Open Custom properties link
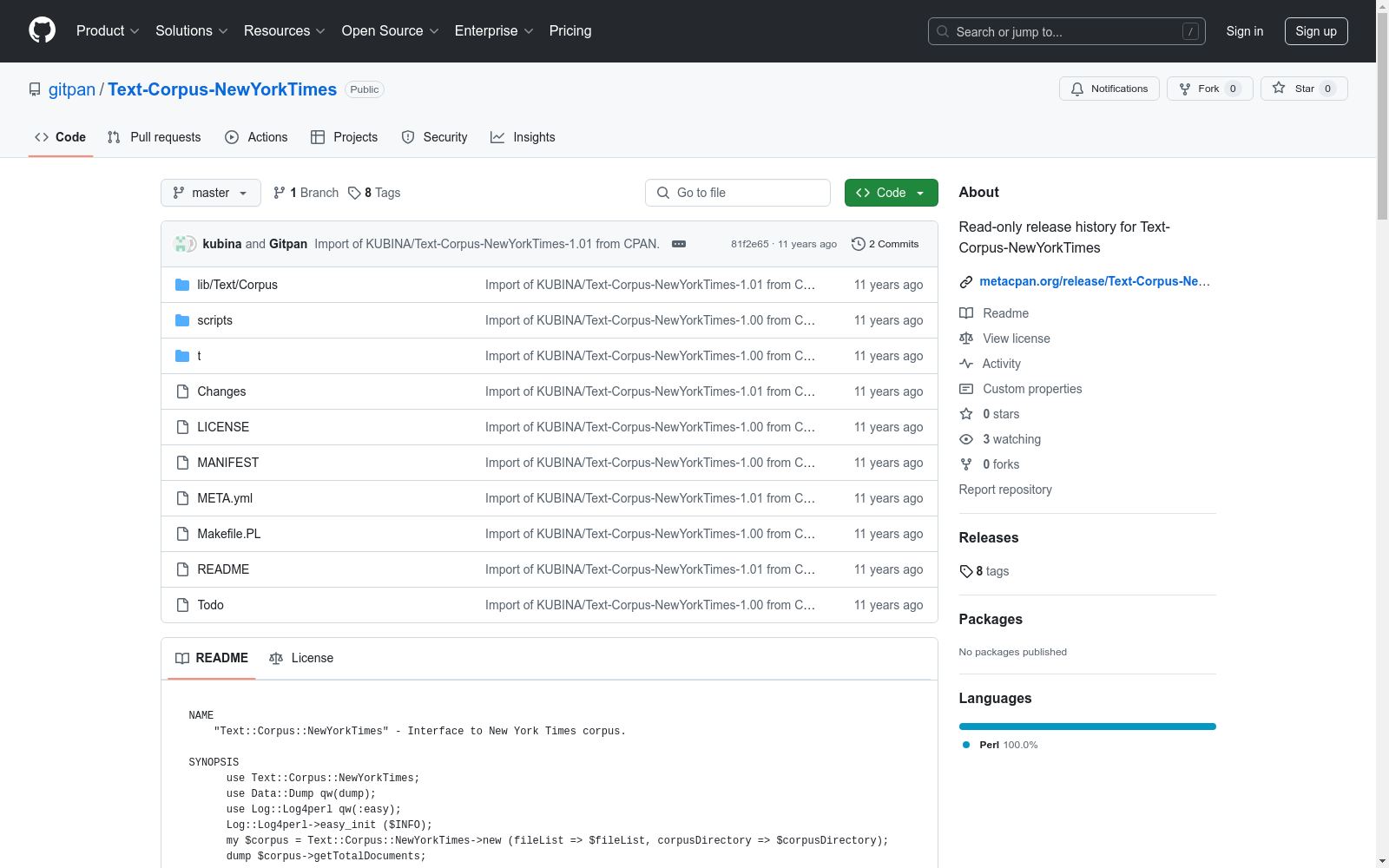Image resolution: width=1389 pixels, height=868 pixels. [1032, 389]
